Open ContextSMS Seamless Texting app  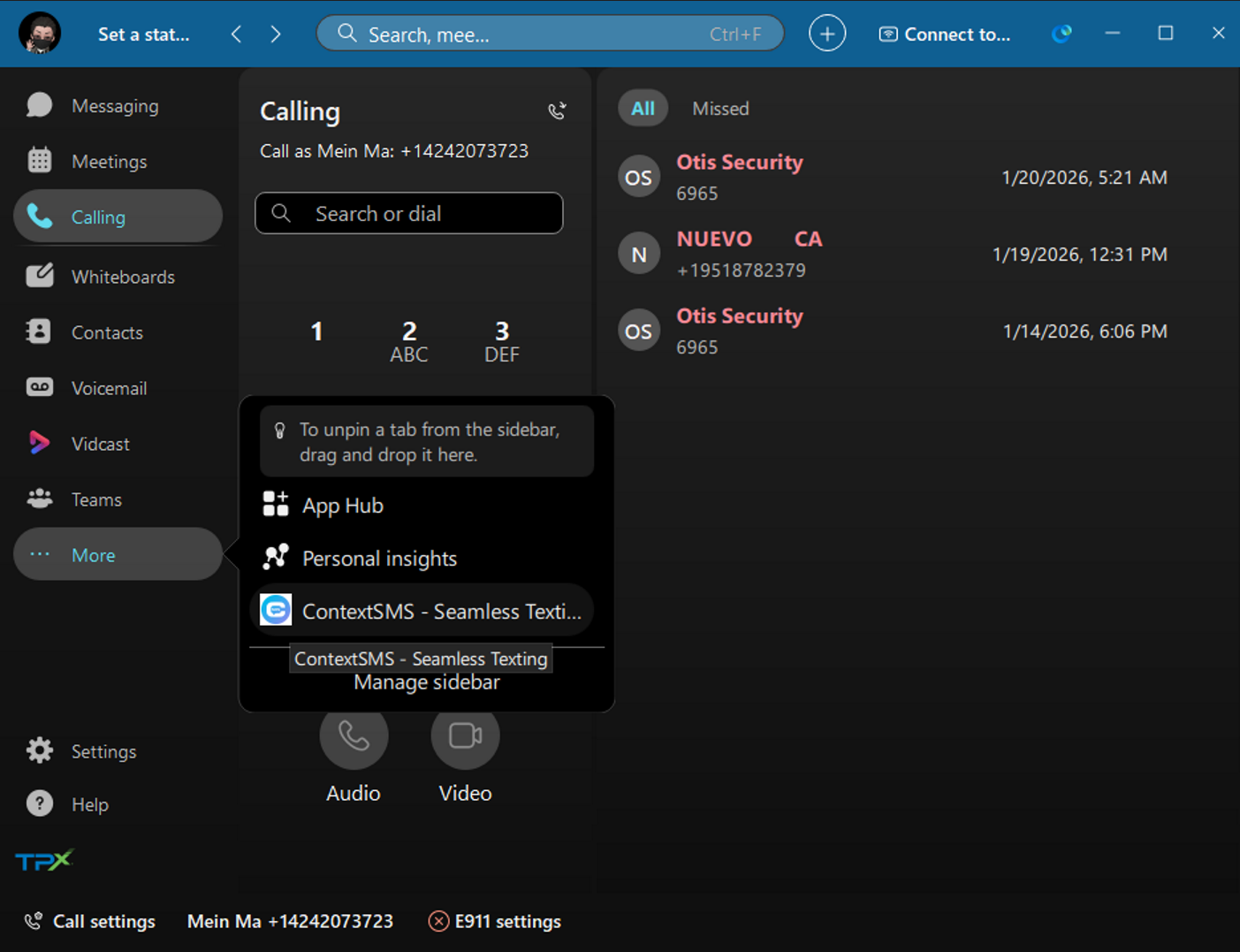click(x=422, y=611)
